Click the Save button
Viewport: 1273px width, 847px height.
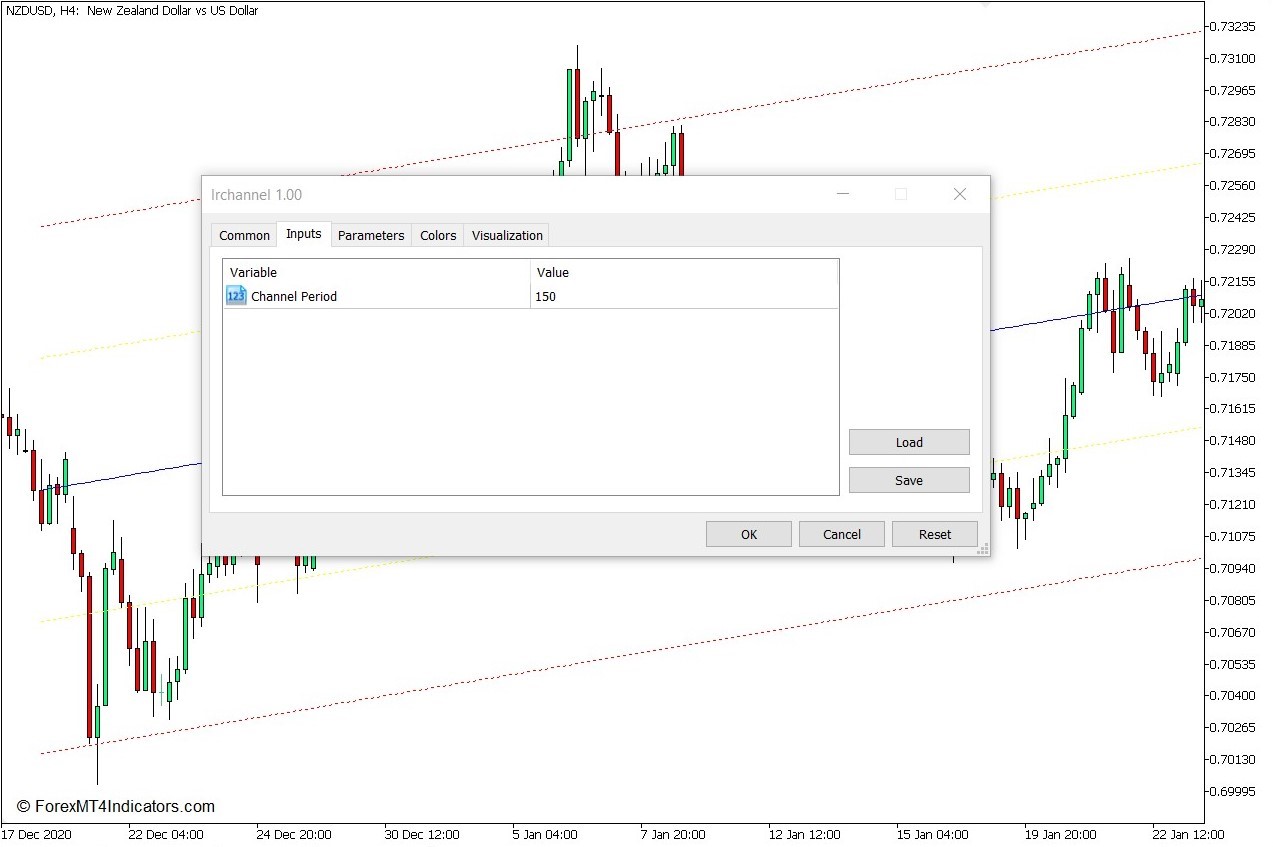909,480
